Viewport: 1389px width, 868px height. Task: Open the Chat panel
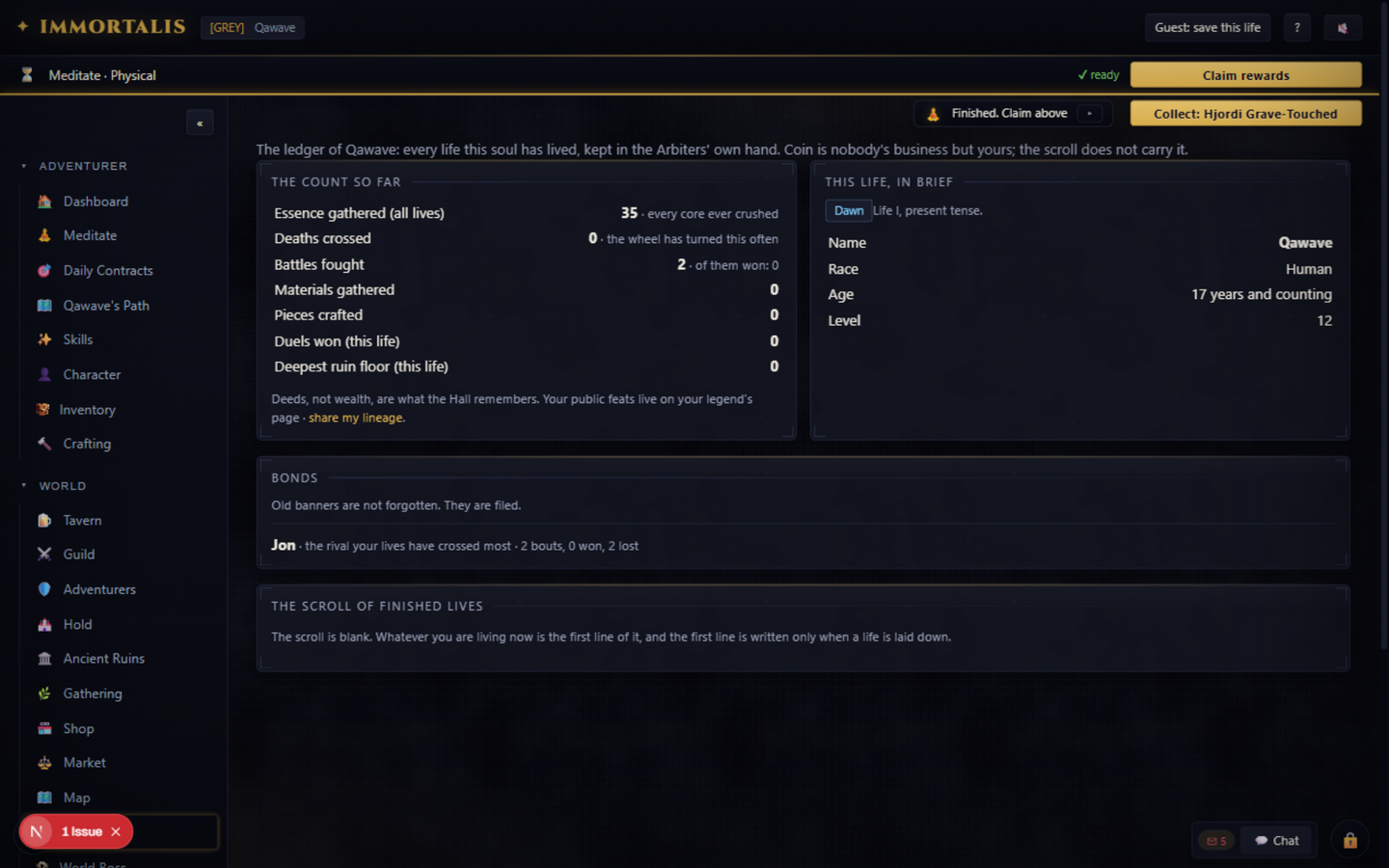(x=1276, y=841)
